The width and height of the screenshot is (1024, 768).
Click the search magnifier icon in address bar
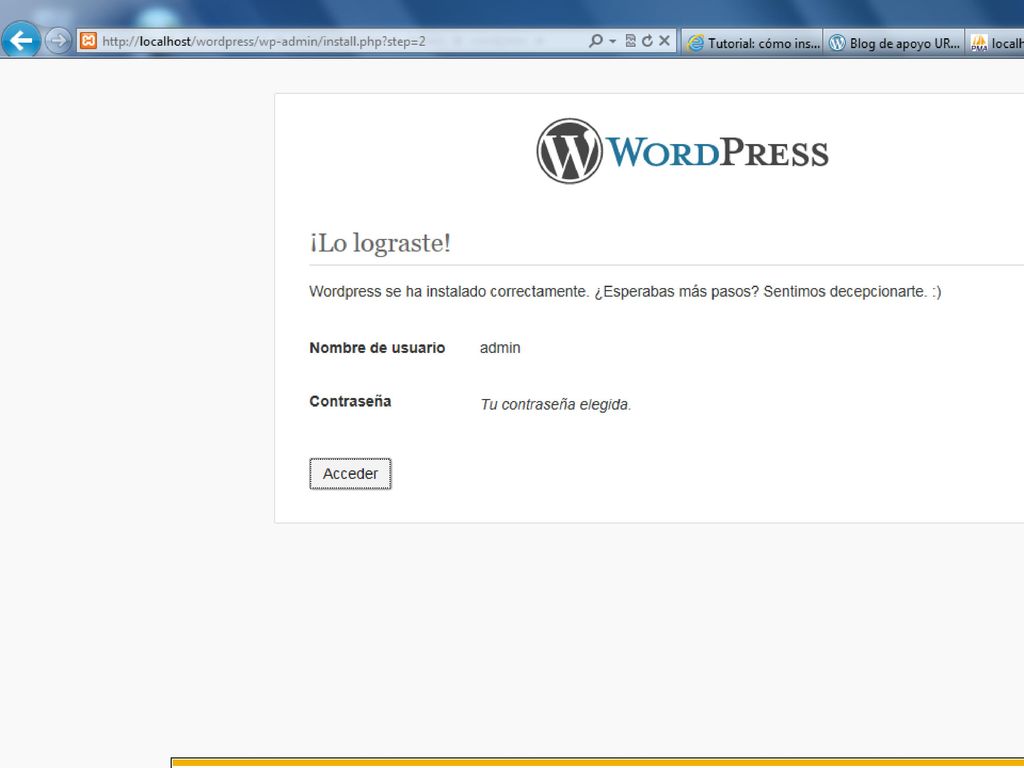coord(595,40)
